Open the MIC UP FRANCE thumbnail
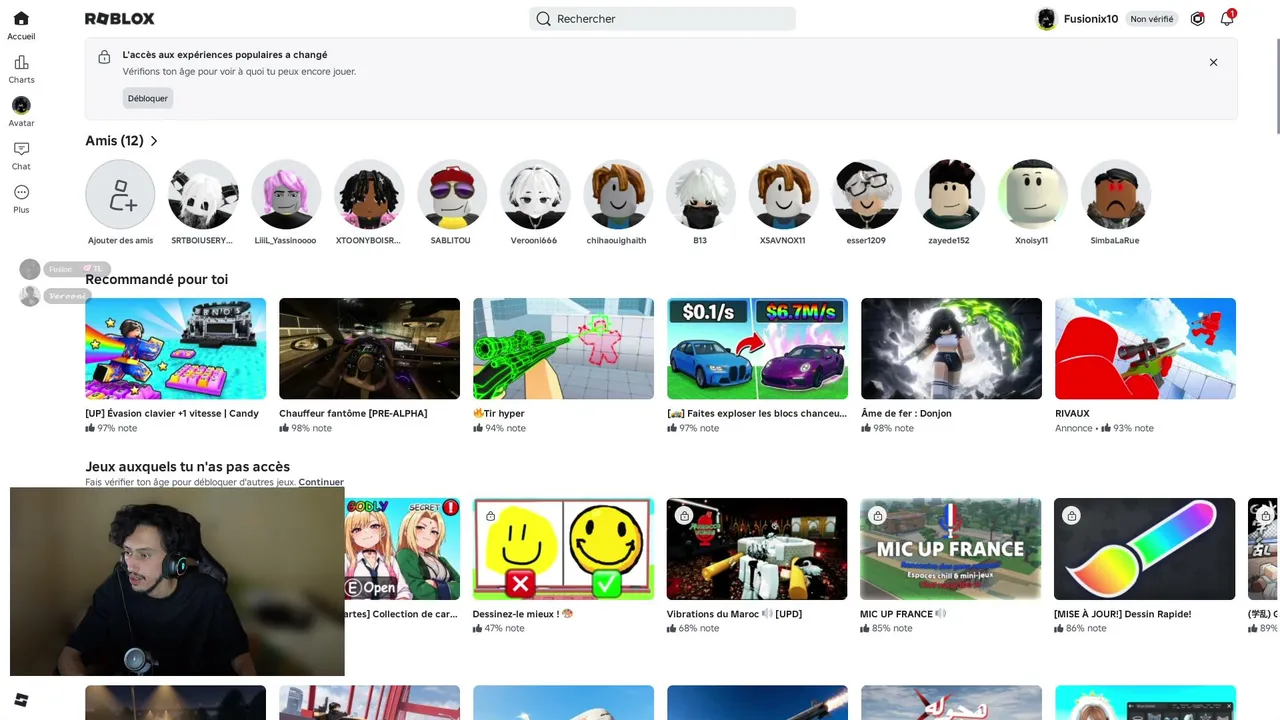Image resolution: width=1280 pixels, height=720 pixels. 951,549
